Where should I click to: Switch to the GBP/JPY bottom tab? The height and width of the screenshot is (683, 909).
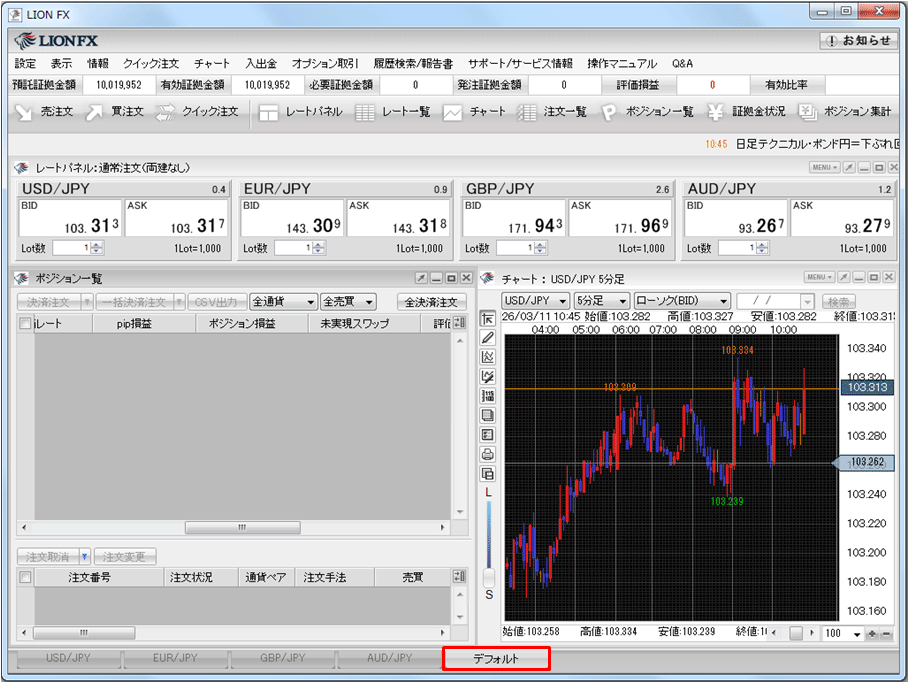(x=282, y=658)
